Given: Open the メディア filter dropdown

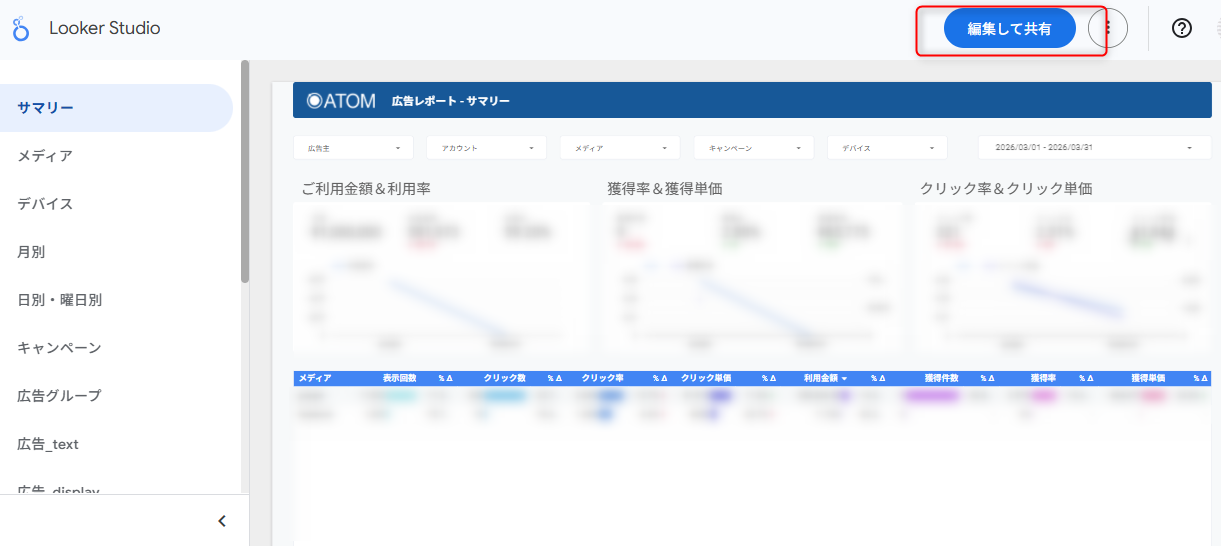Looking at the screenshot, I should coord(620,148).
